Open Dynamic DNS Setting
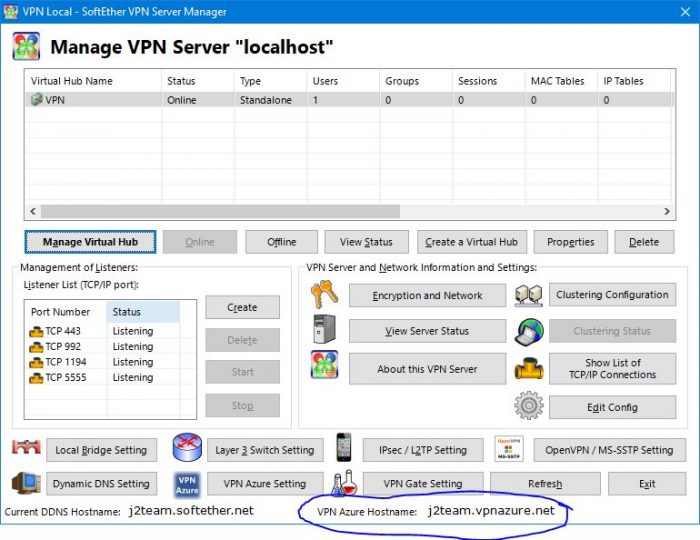Screen dimensions: 700x540 tap(101, 484)
